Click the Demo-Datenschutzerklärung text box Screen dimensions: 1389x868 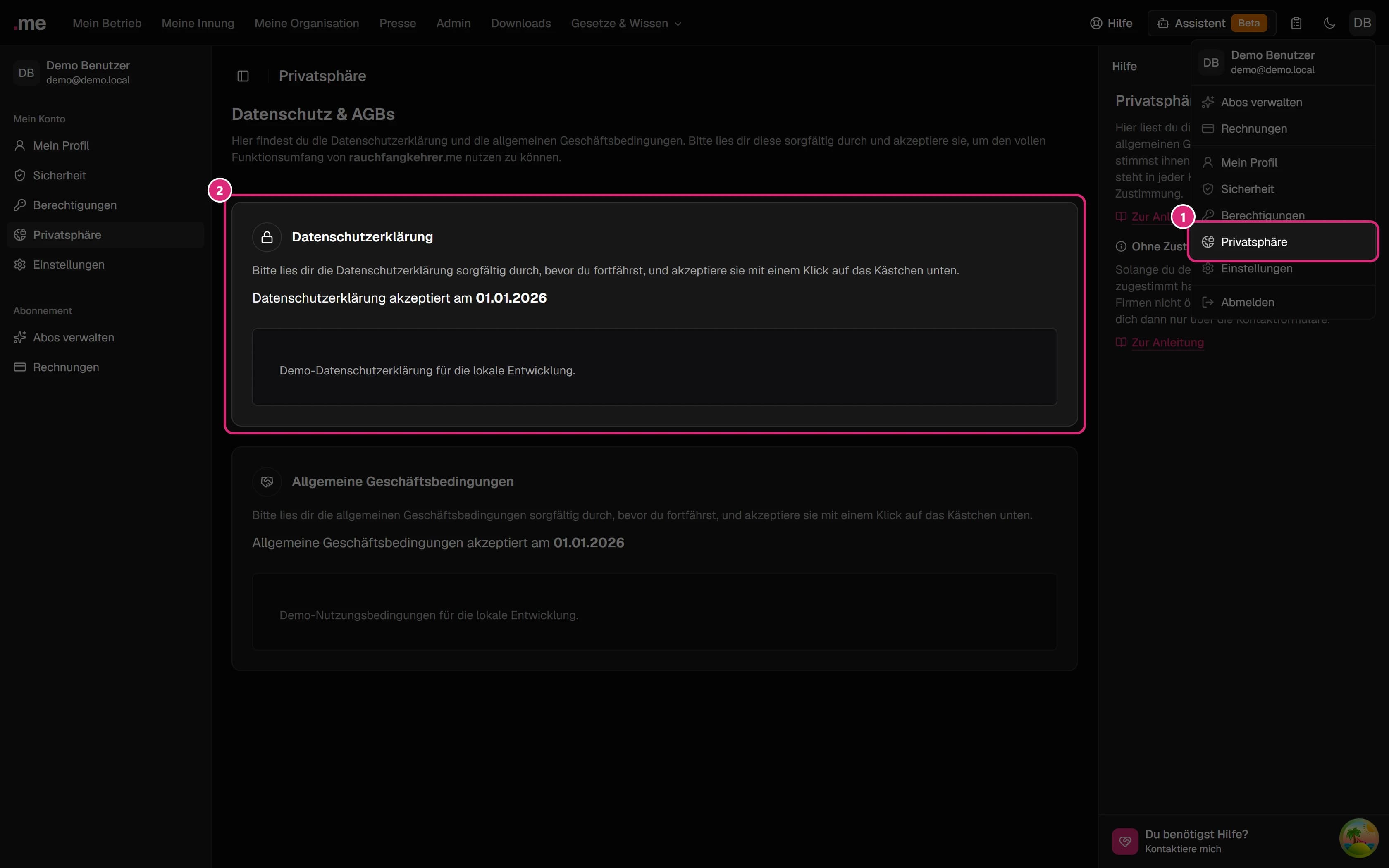coord(654,367)
